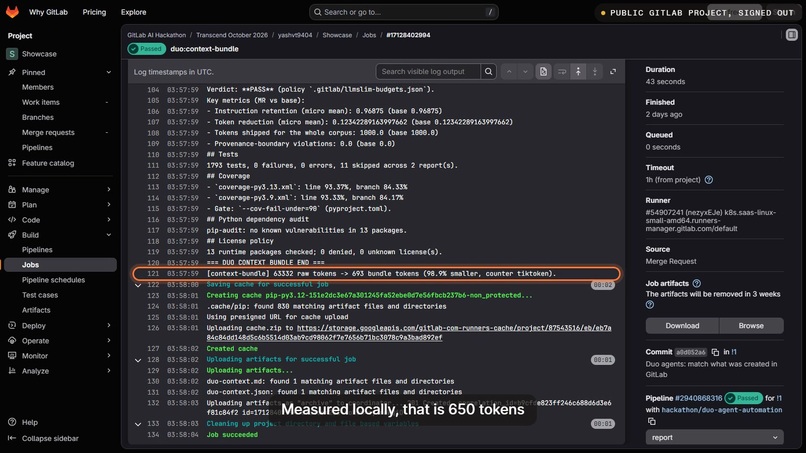
Task: Open the report stage dropdown
Action: pos(715,438)
